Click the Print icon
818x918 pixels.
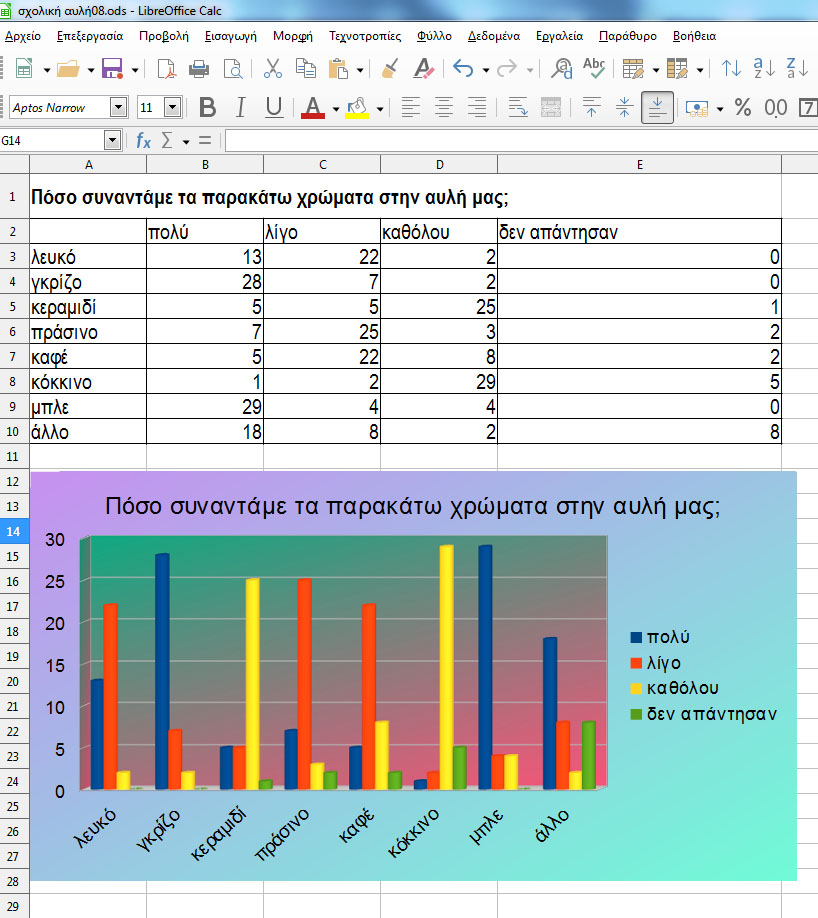click(199, 69)
